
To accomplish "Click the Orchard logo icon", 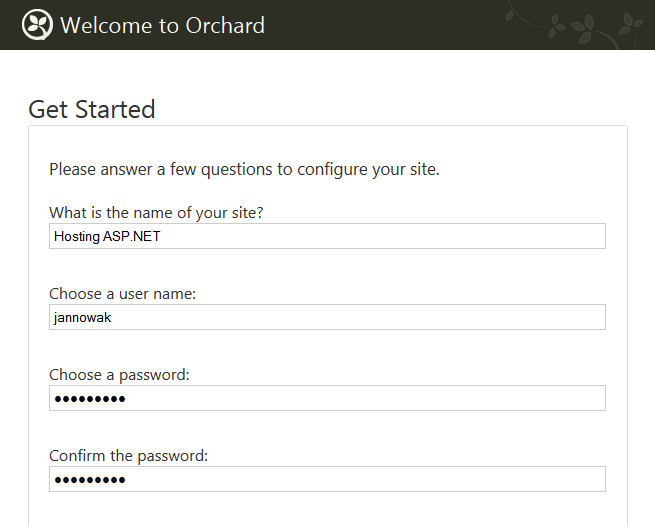I will [37, 25].
